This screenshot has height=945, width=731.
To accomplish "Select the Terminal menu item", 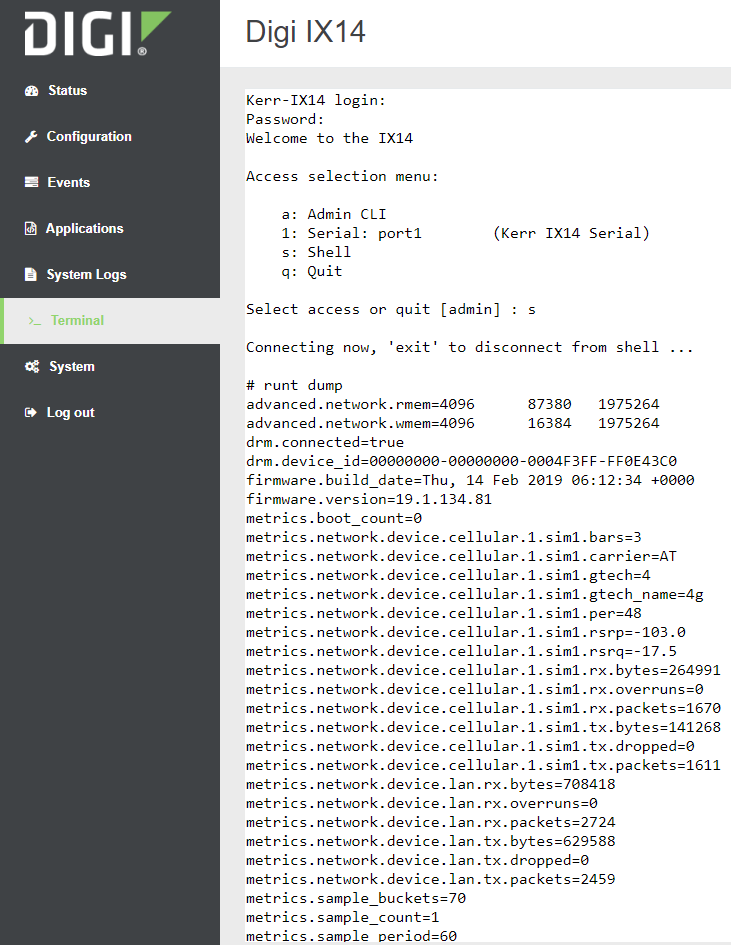I will point(77,320).
